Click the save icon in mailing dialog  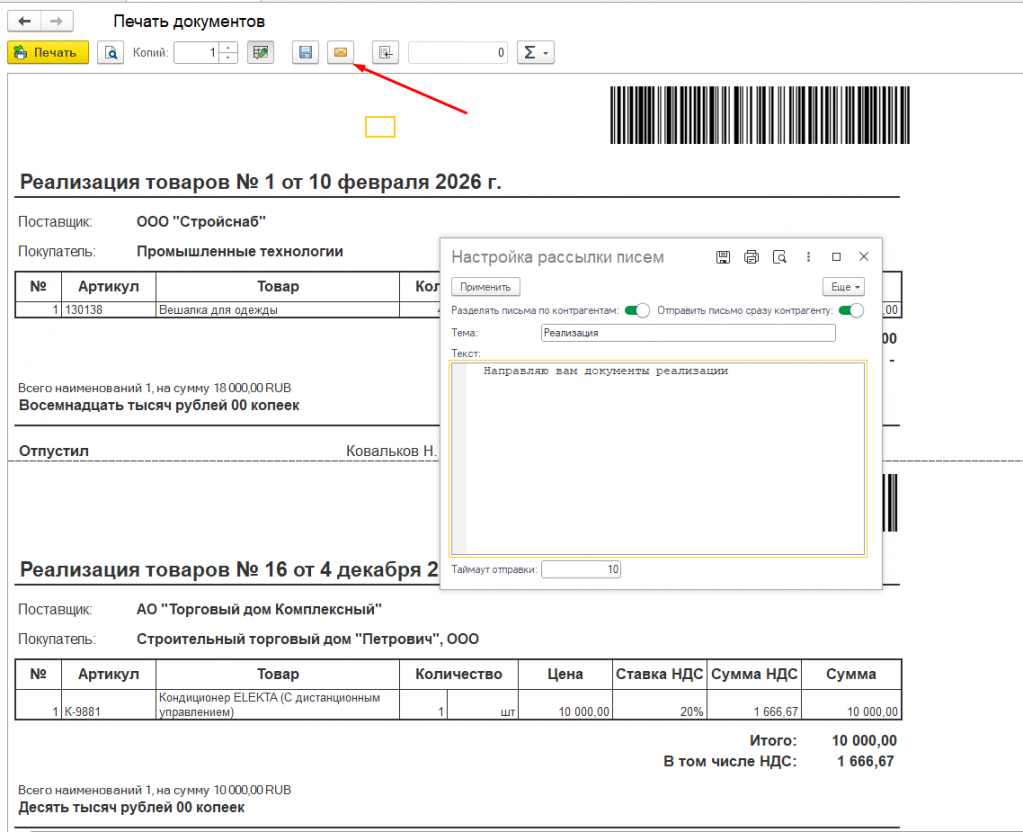click(723, 257)
